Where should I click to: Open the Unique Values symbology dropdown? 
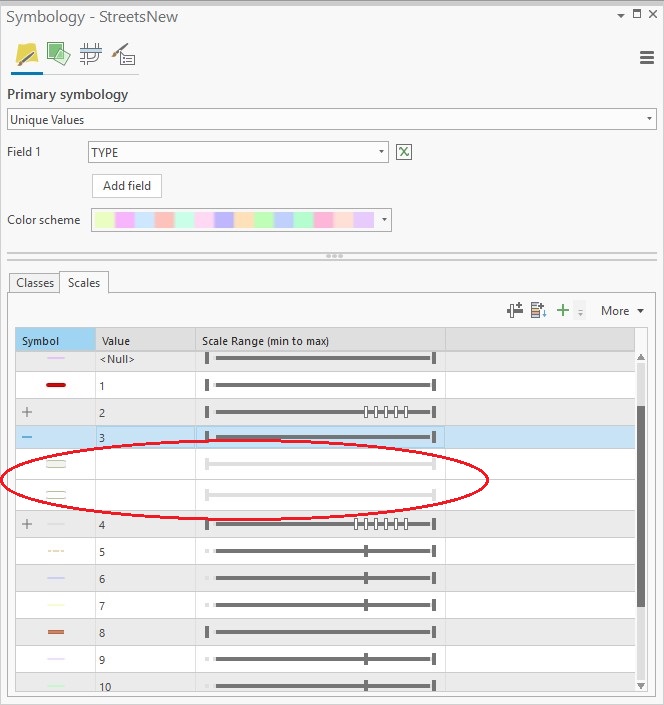coord(332,119)
